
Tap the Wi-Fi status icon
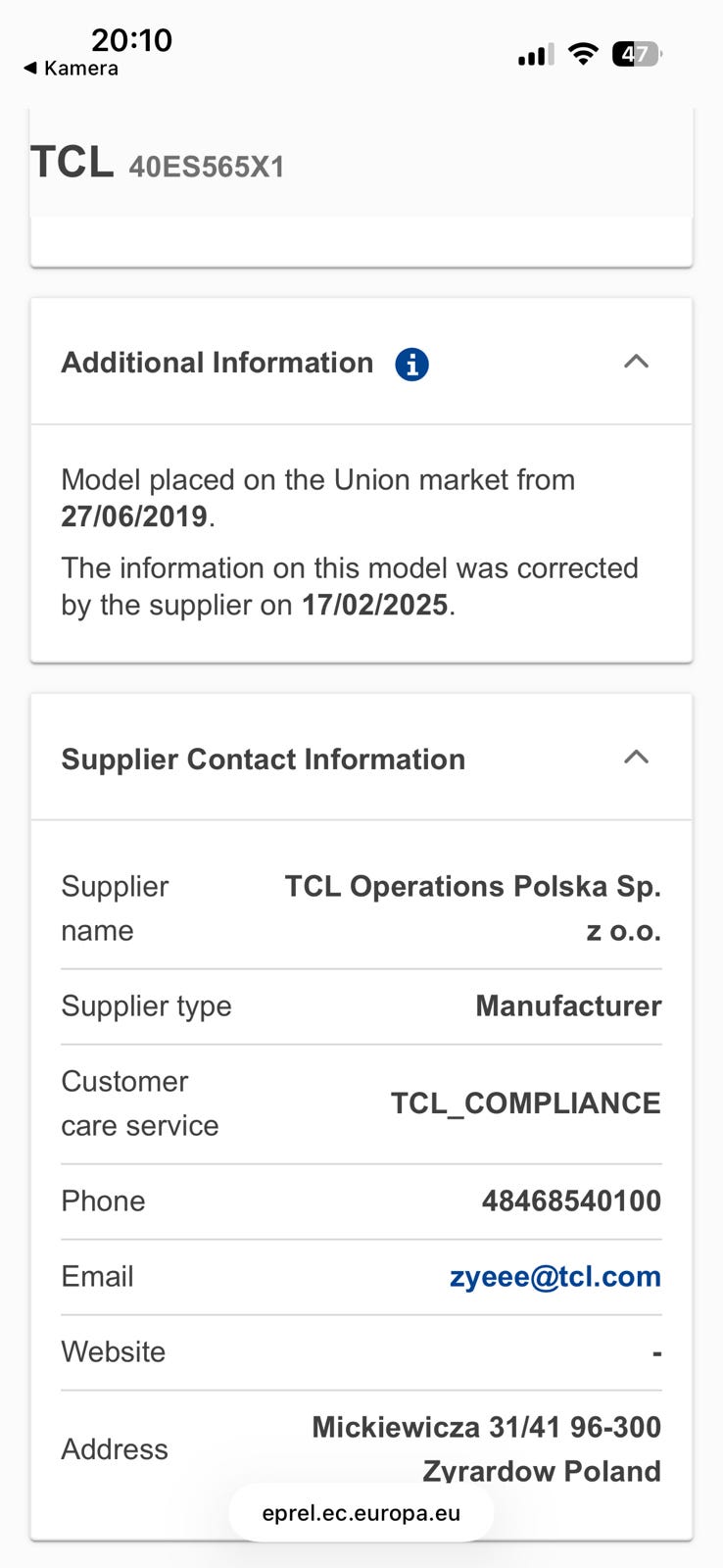[x=583, y=54]
